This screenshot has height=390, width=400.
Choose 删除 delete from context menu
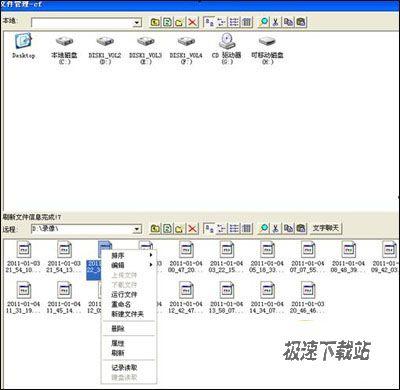click(x=129, y=329)
